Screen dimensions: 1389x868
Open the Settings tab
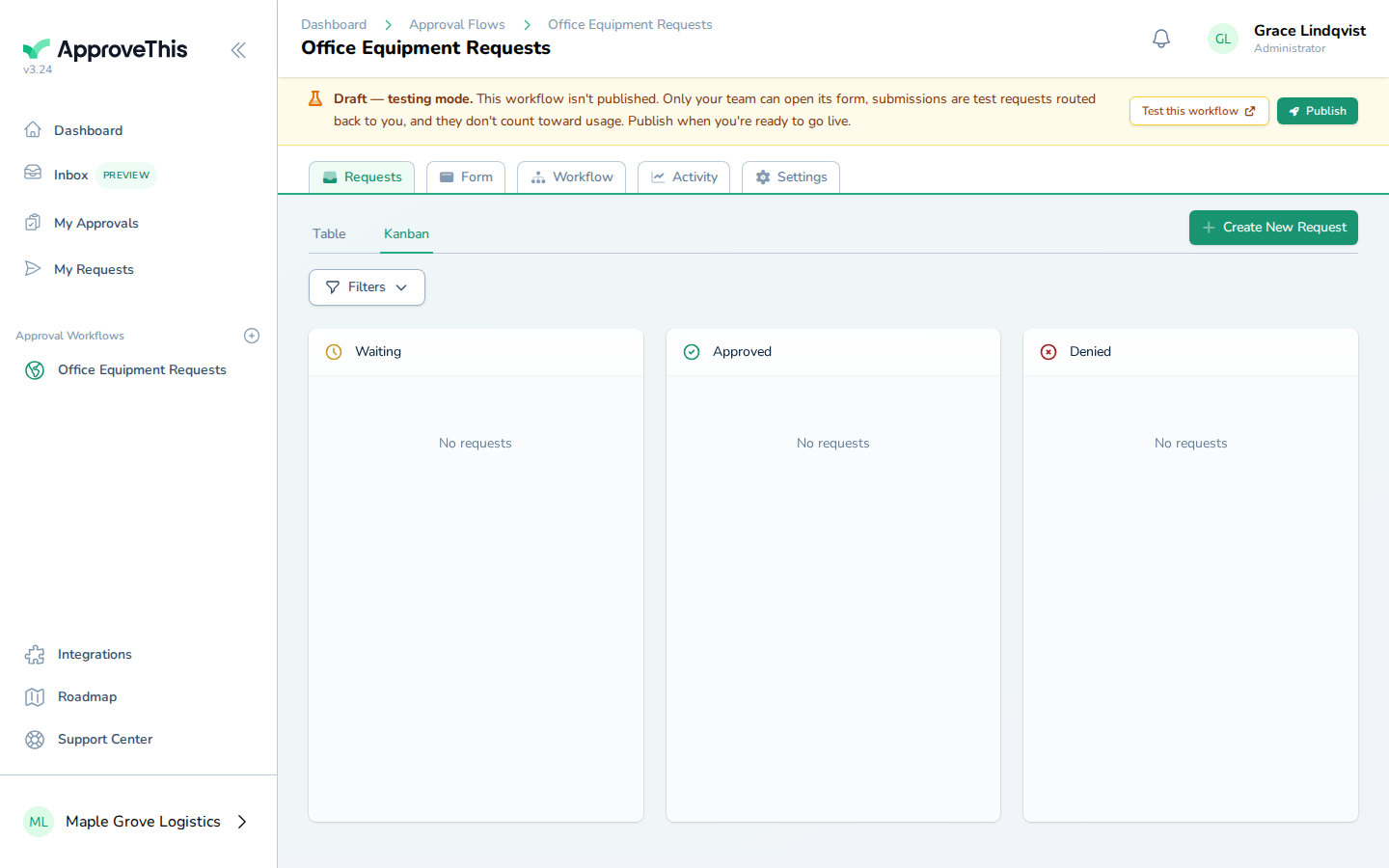(791, 177)
